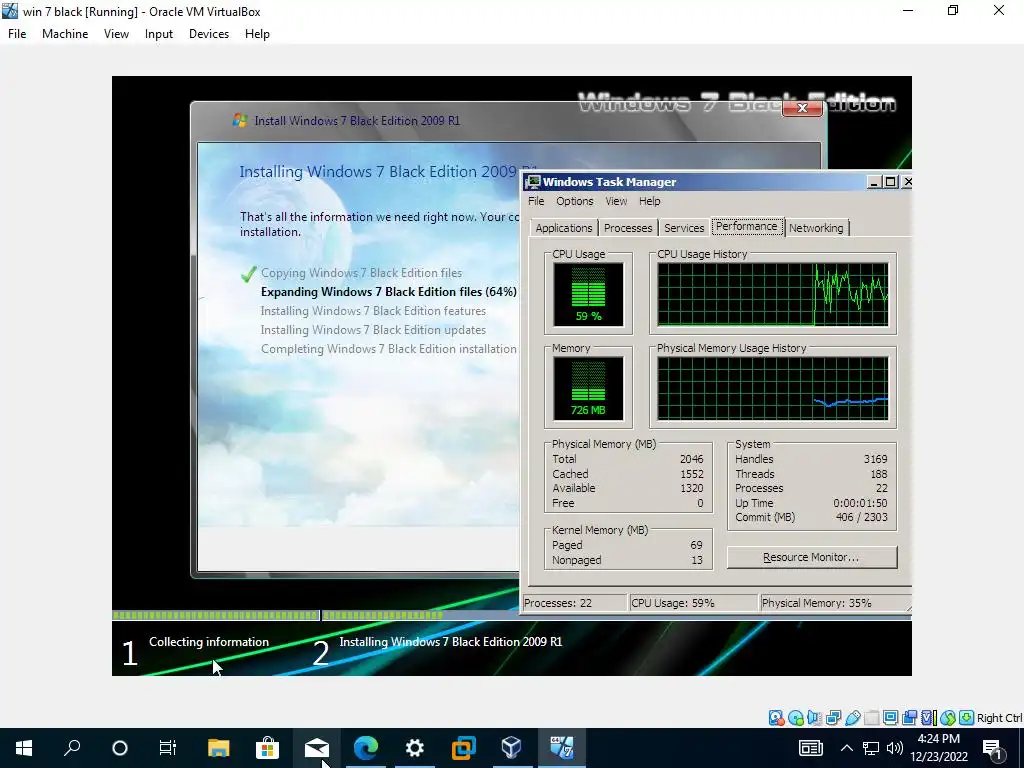The height and width of the screenshot is (768, 1024).
Task: Switch to the Applications tab
Action: (x=564, y=228)
